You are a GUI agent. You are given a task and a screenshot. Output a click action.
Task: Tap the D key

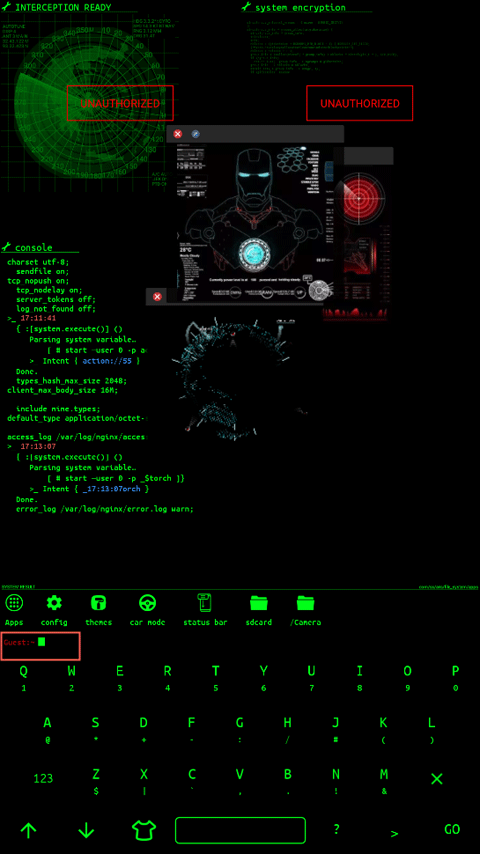click(143, 723)
